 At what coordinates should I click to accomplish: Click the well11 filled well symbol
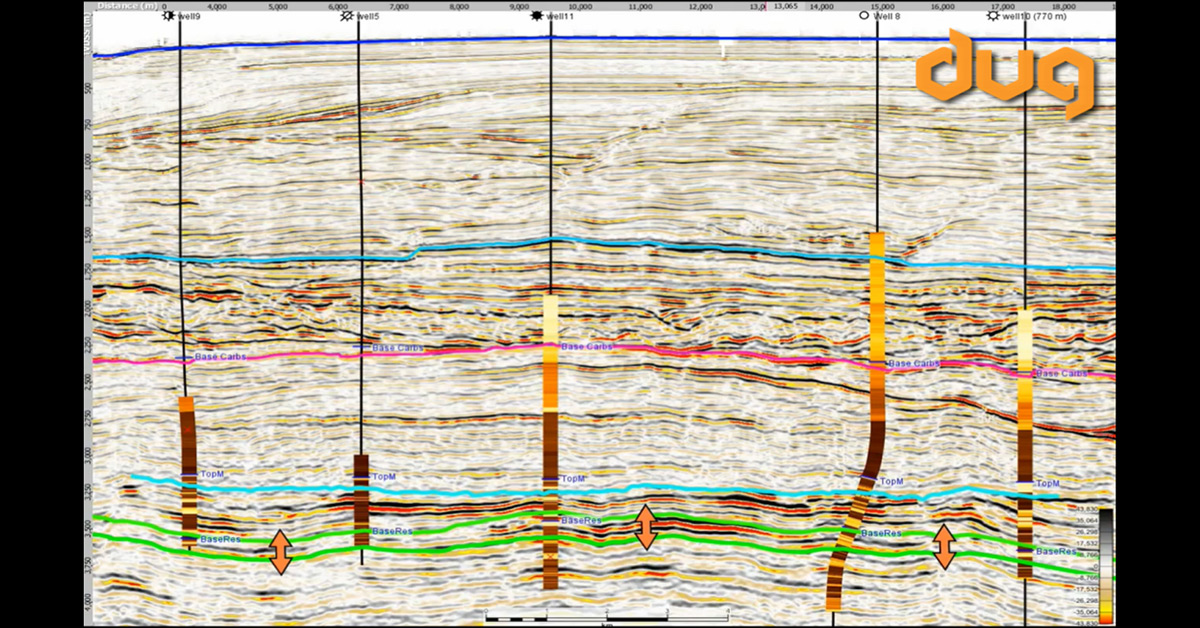[537, 16]
